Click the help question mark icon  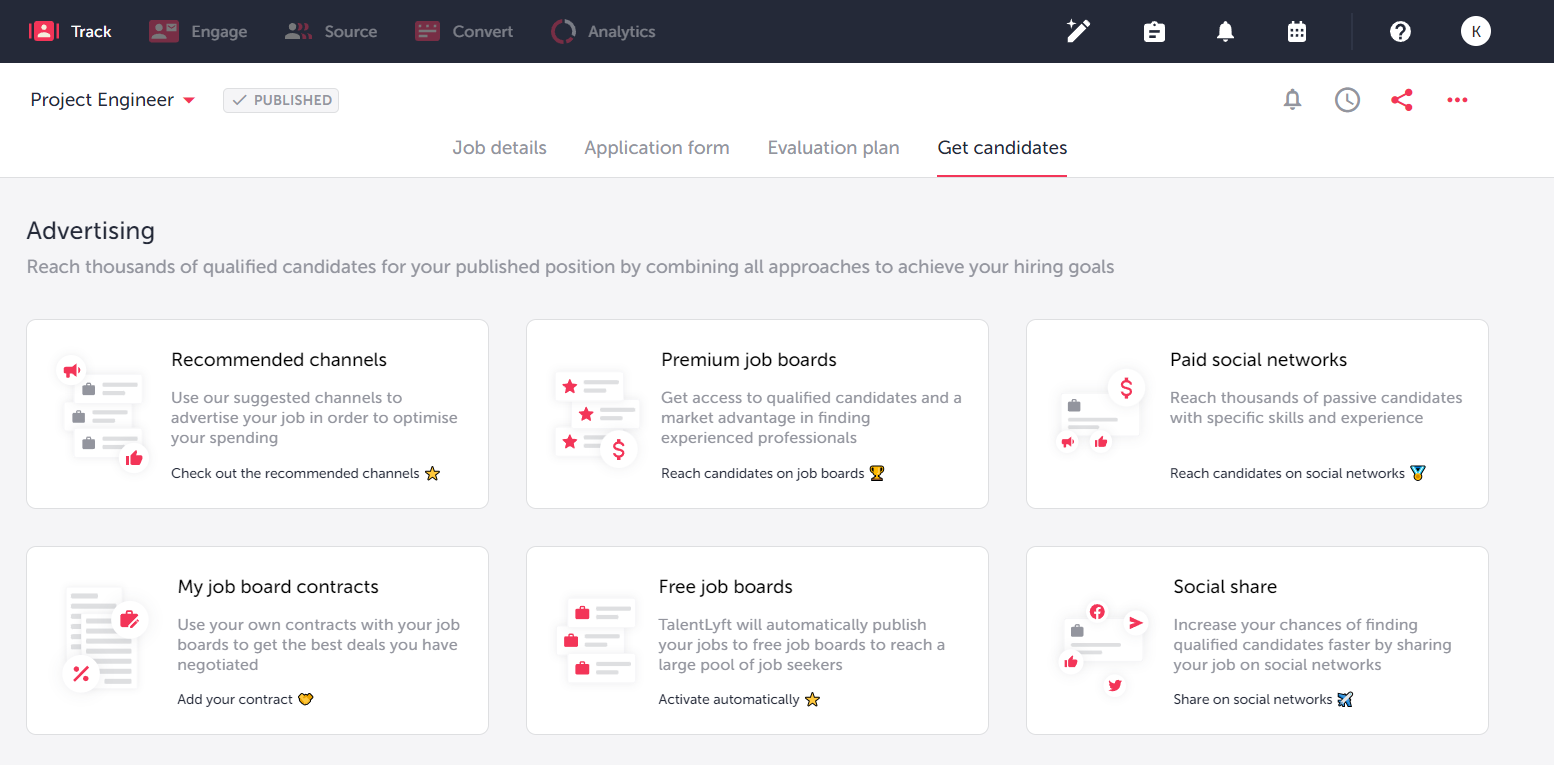click(x=1400, y=31)
